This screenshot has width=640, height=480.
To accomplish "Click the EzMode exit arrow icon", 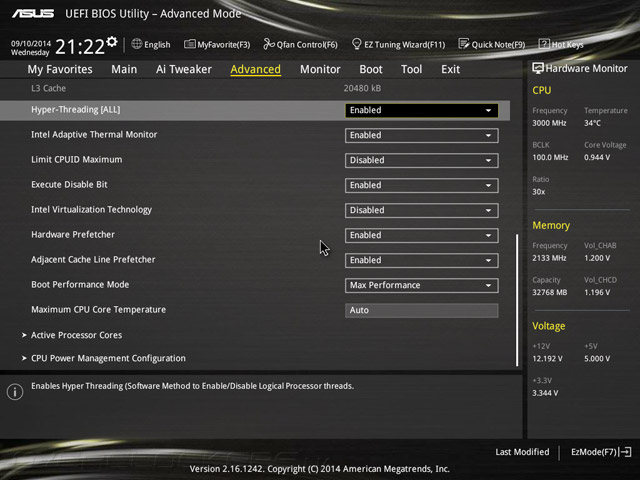I will click(x=625, y=452).
